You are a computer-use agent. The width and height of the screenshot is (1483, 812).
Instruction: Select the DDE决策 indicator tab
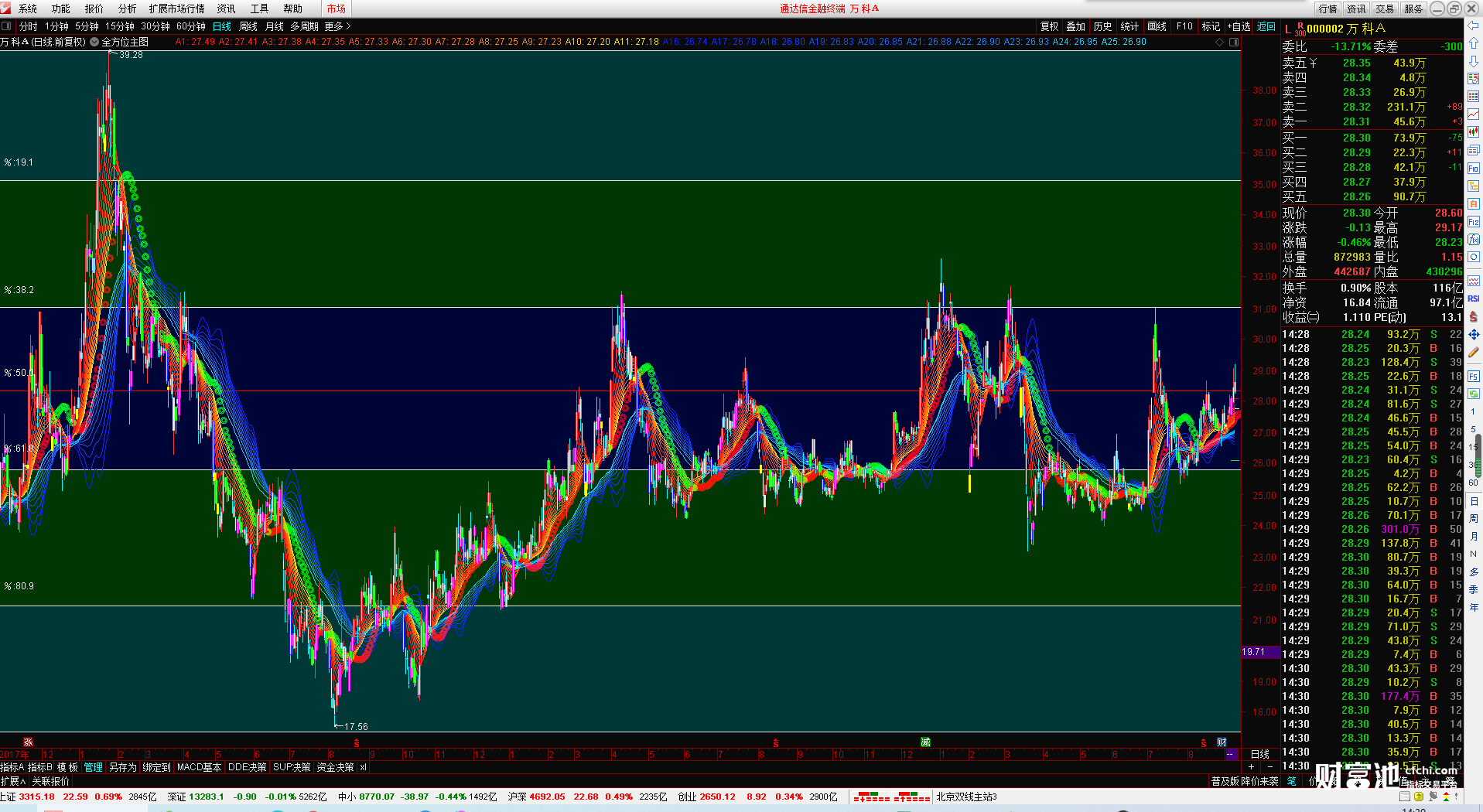point(248,767)
